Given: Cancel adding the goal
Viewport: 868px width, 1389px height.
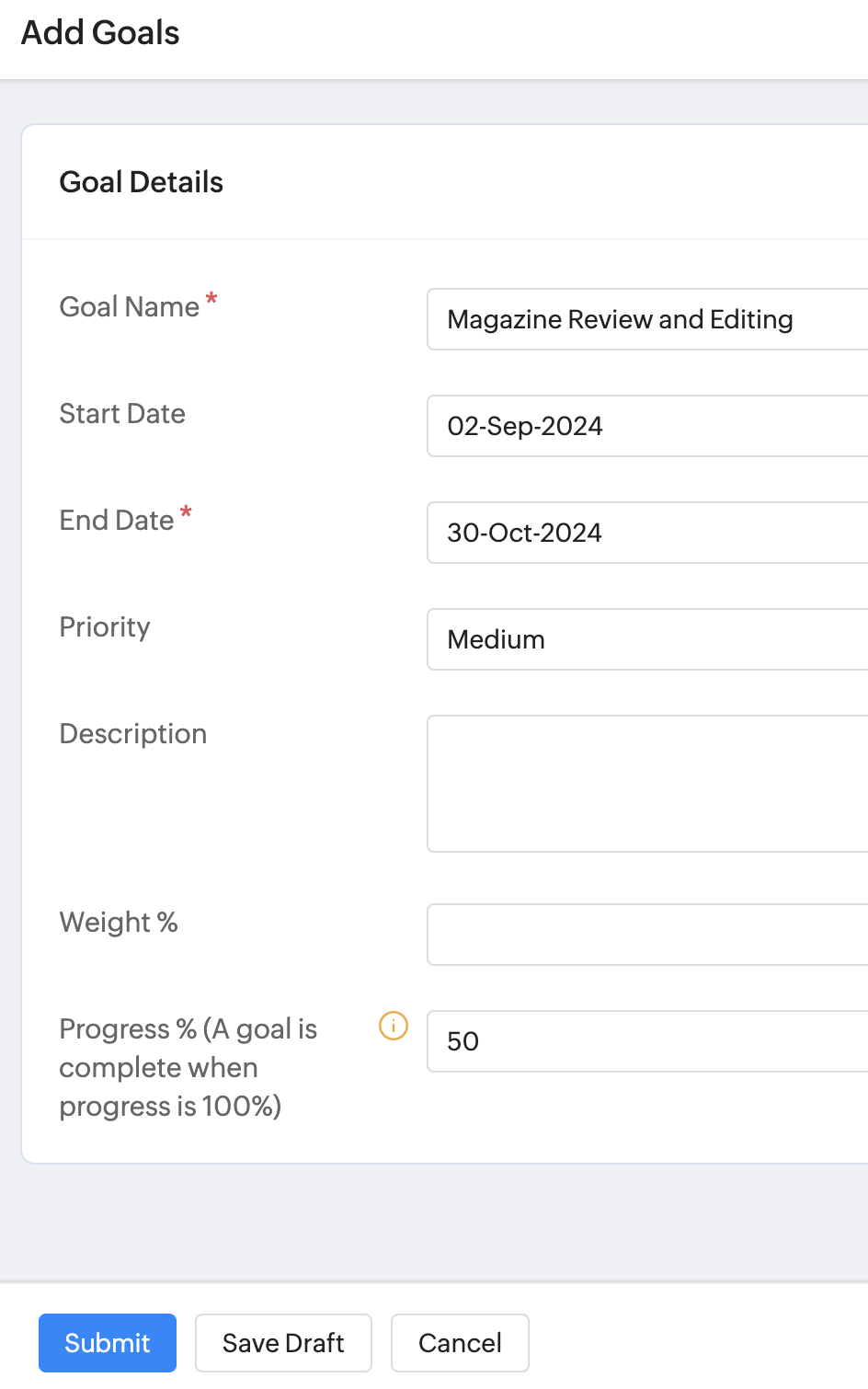Looking at the screenshot, I should (x=460, y=1343).
